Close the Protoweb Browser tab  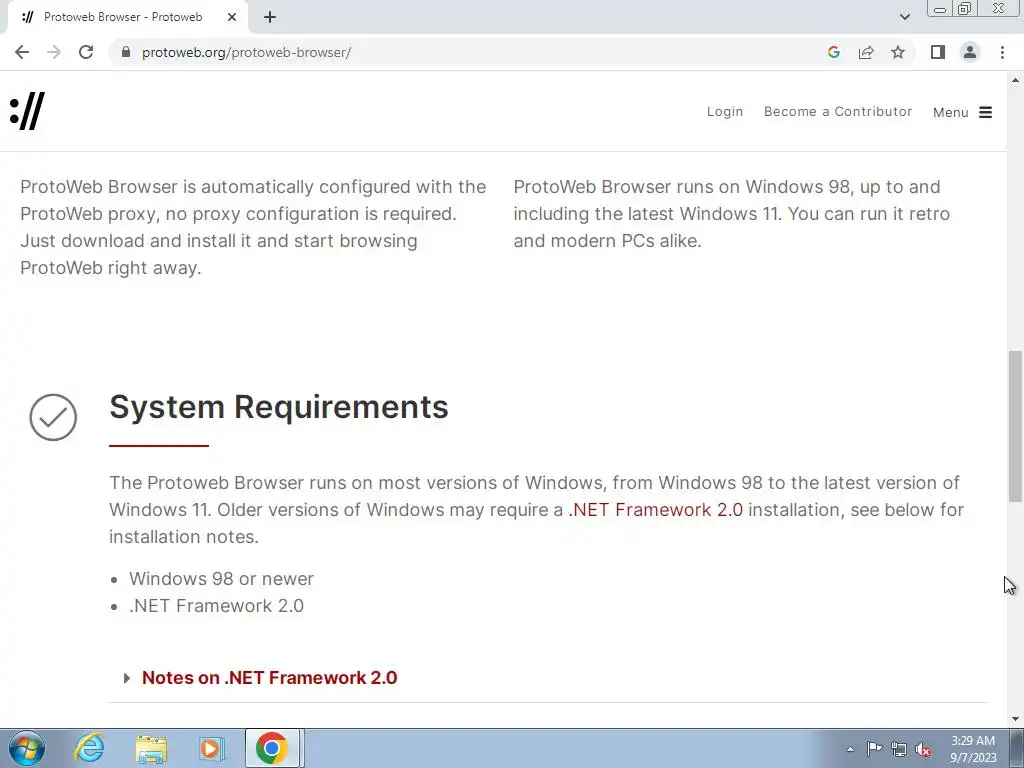coord(232,17)
